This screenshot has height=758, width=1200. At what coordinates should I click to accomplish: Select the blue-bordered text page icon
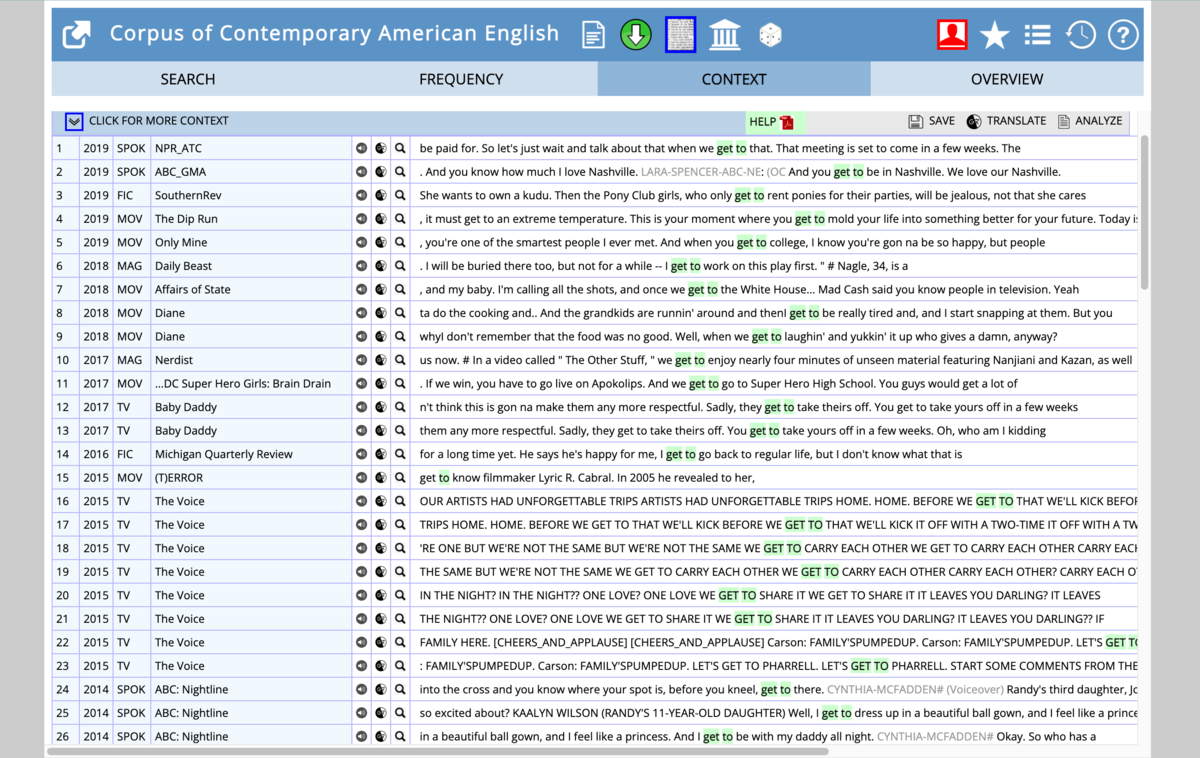(680, 35)
